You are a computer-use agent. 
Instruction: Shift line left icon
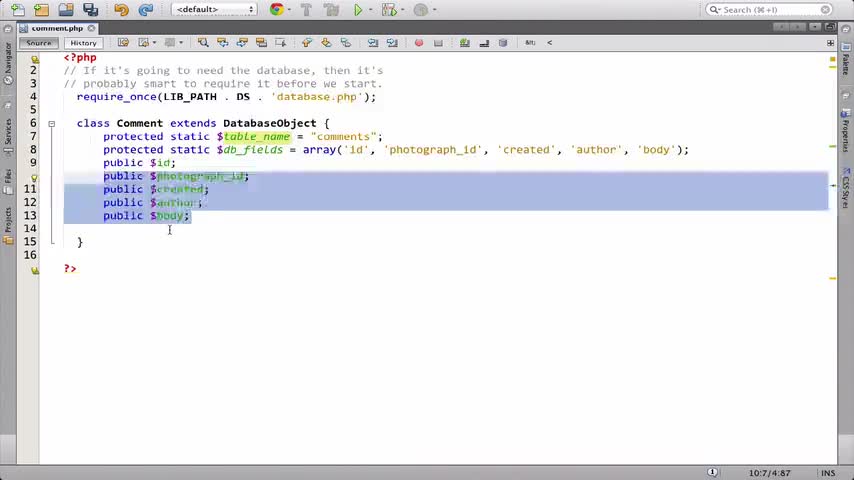click(373, 42)
